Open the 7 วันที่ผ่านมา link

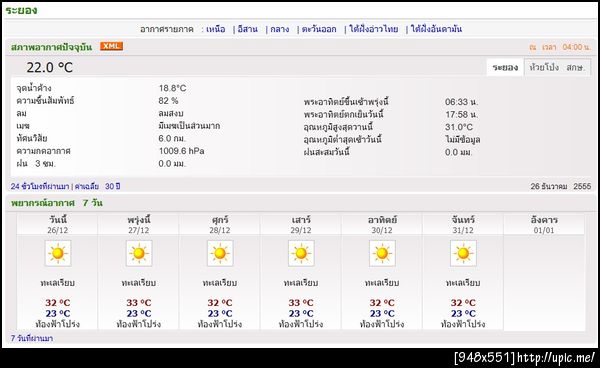32,338
